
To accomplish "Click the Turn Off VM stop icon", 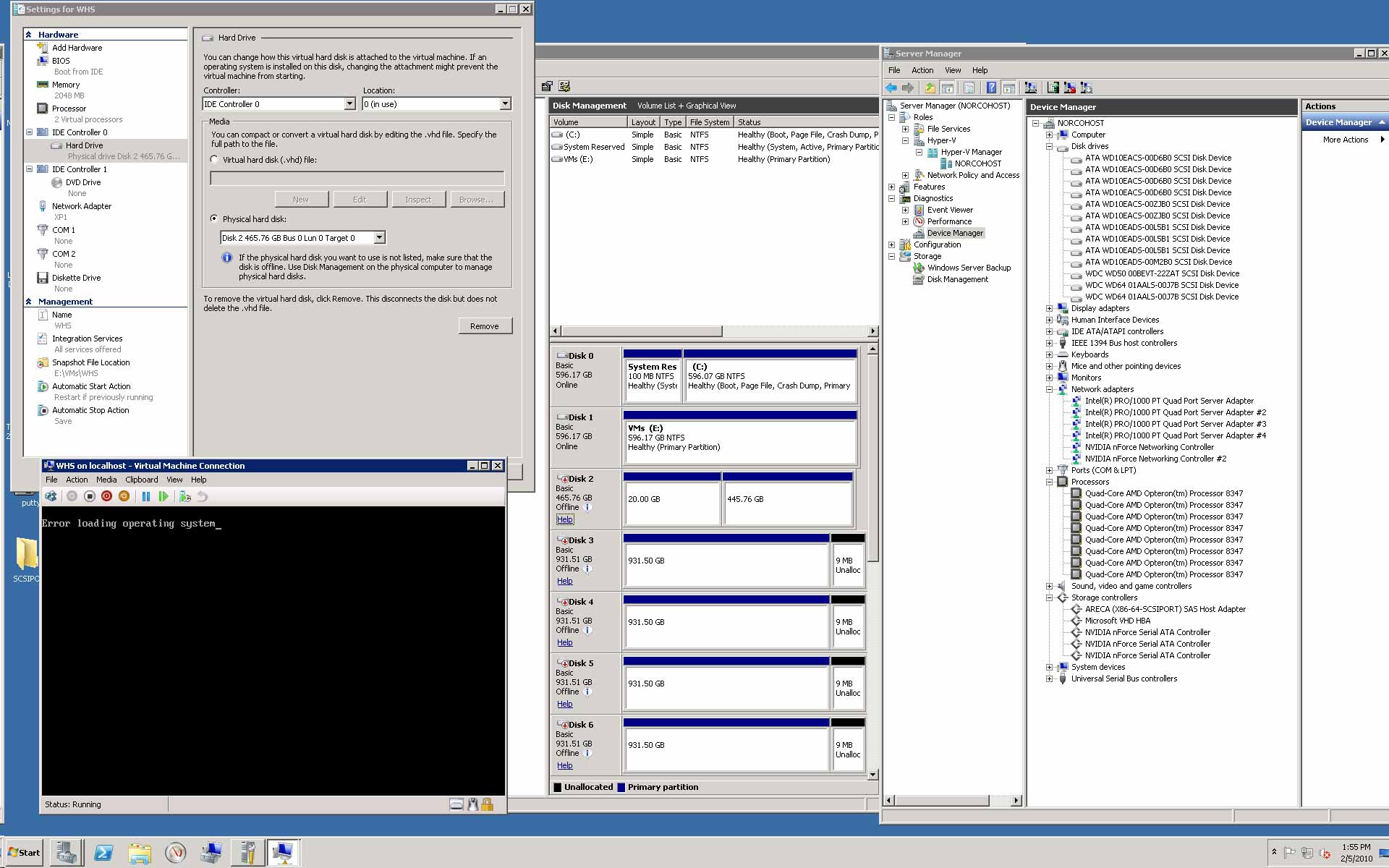I will [x=89, y=496].
